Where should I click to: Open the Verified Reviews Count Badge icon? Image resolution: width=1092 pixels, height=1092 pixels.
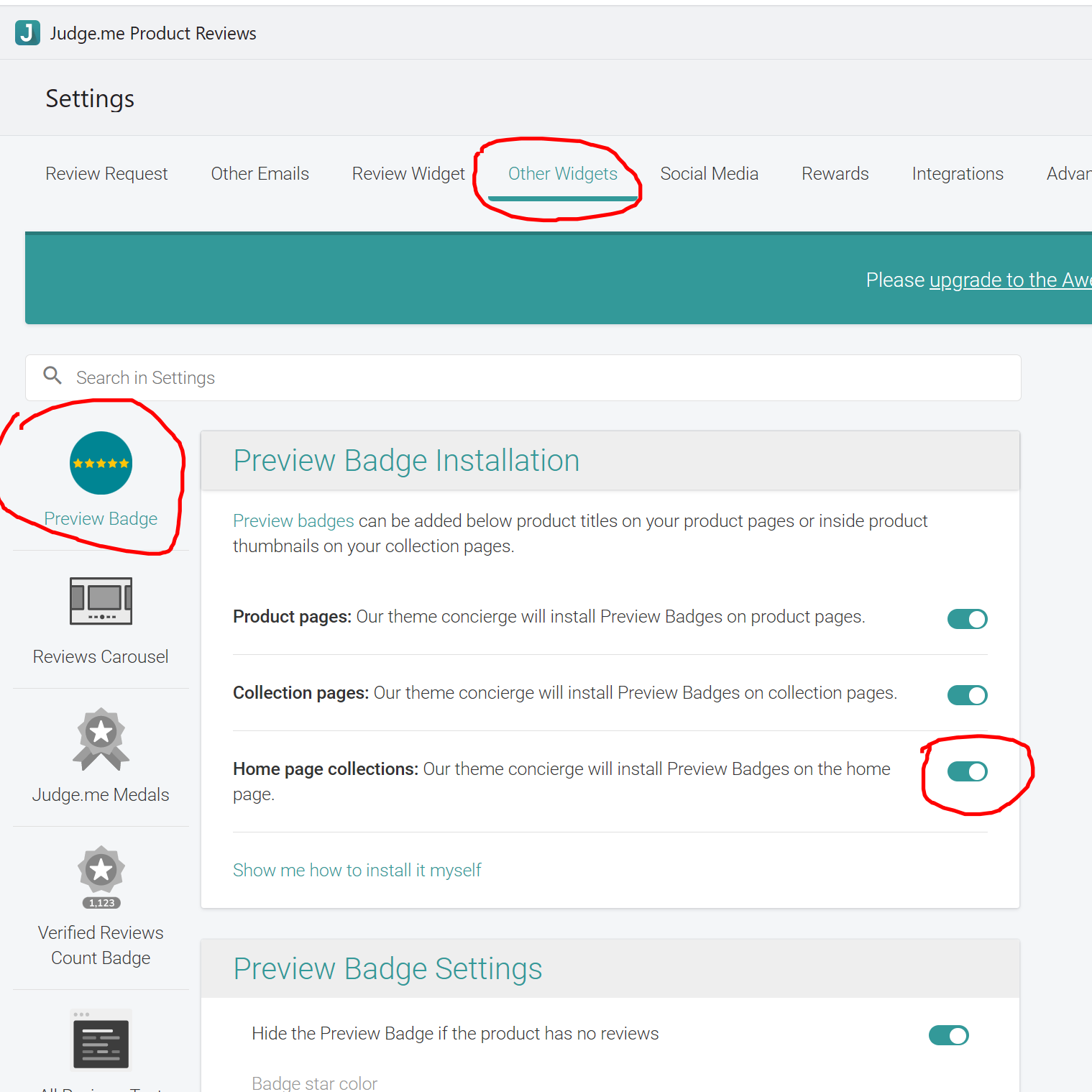tap(101, 877)
